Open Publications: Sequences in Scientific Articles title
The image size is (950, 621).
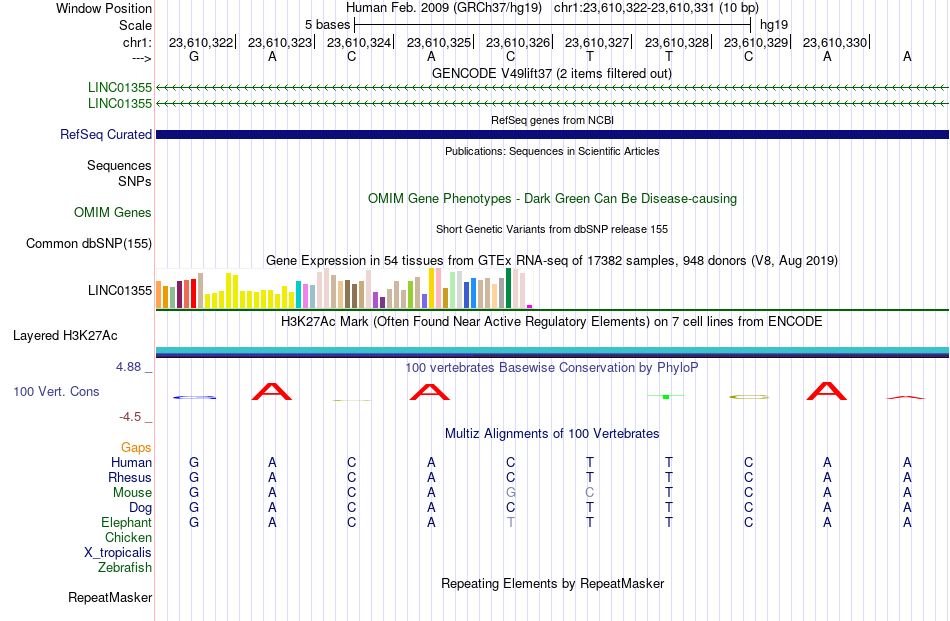[552, 151]
